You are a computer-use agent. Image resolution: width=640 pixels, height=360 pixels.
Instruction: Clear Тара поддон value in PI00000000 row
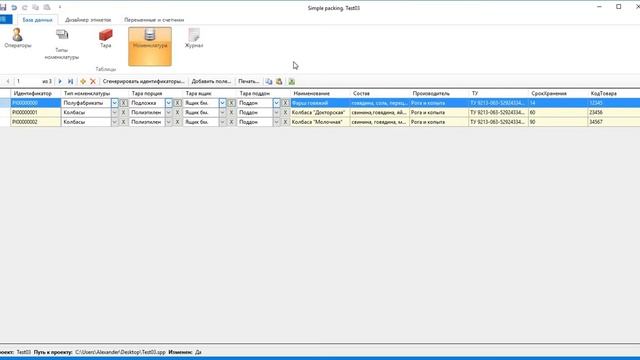(x=285, y=103)
